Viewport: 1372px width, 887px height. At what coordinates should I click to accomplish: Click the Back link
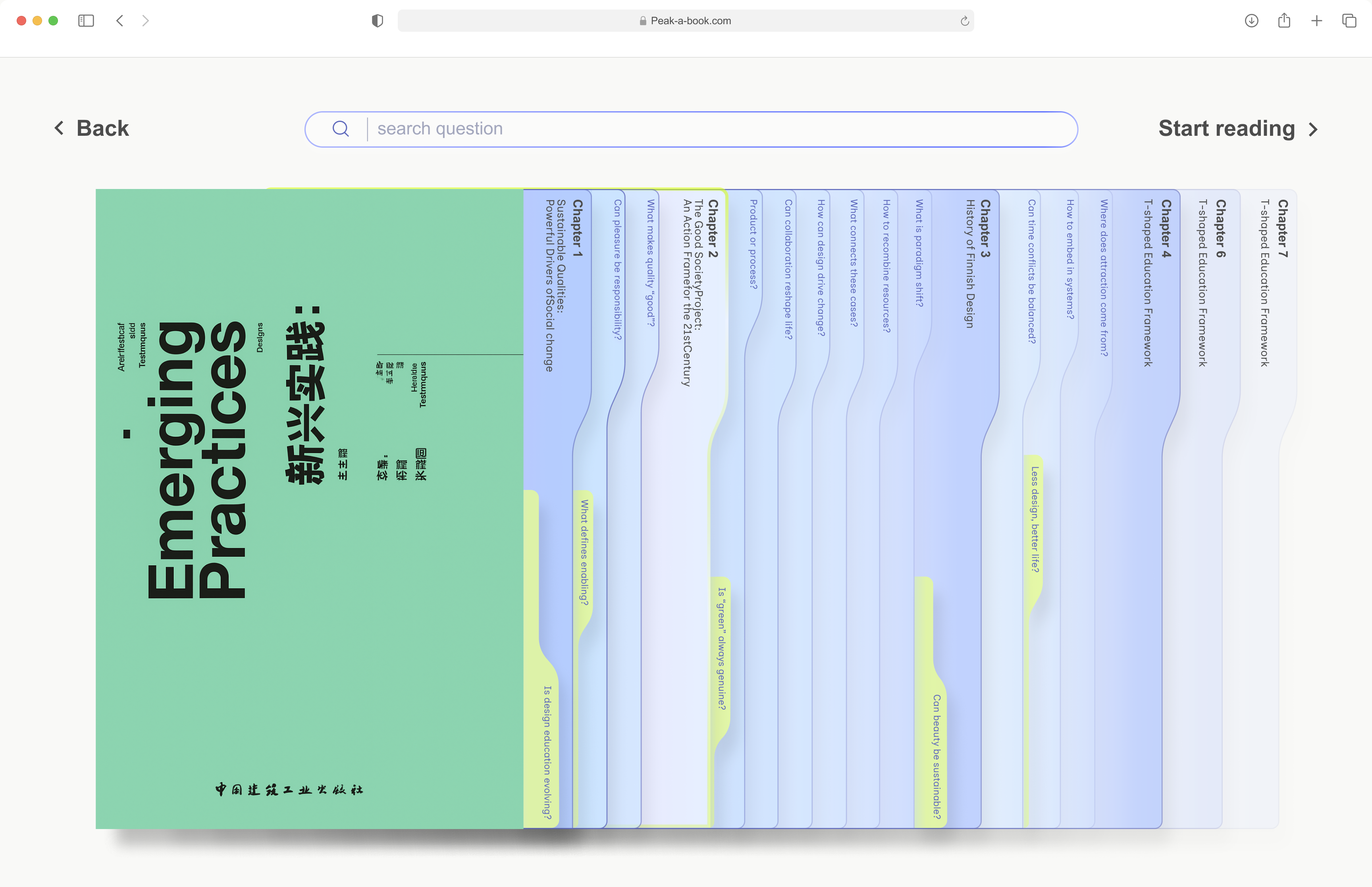(x=92, y=128)
